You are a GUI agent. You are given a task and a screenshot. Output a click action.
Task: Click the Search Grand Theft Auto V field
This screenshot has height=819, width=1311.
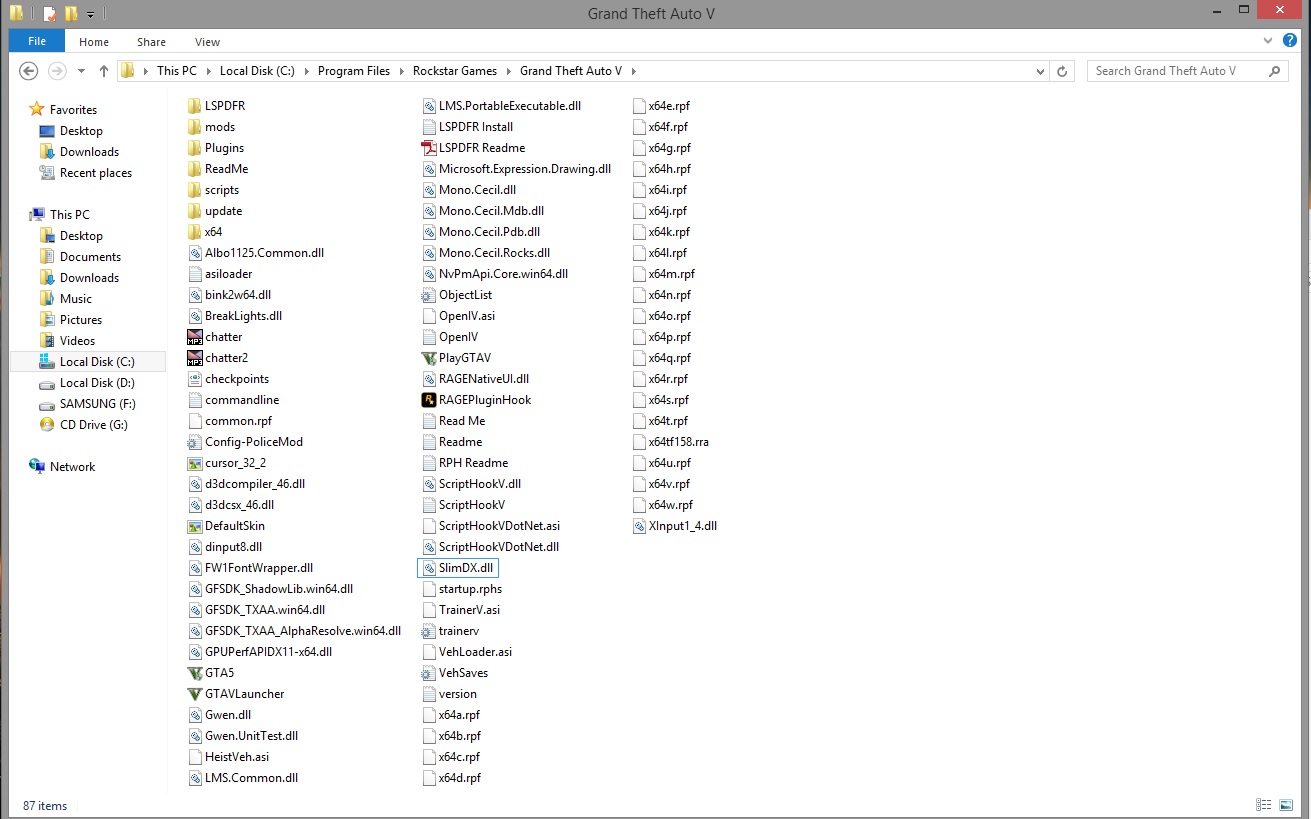coord(1176,71)
